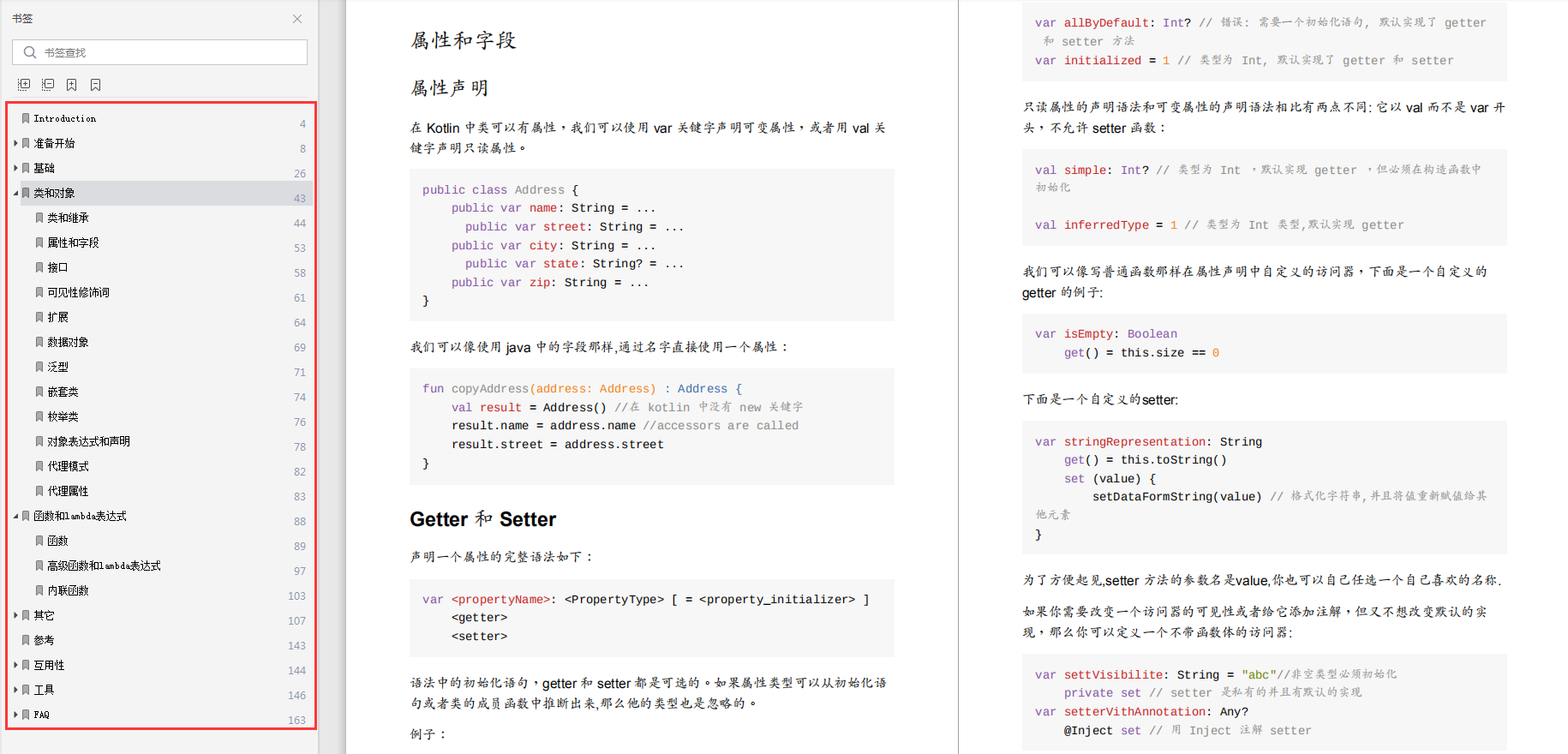Collapse the 函数和lambda表达式 section
The image size is (1568, 754).
click(15, 516)
